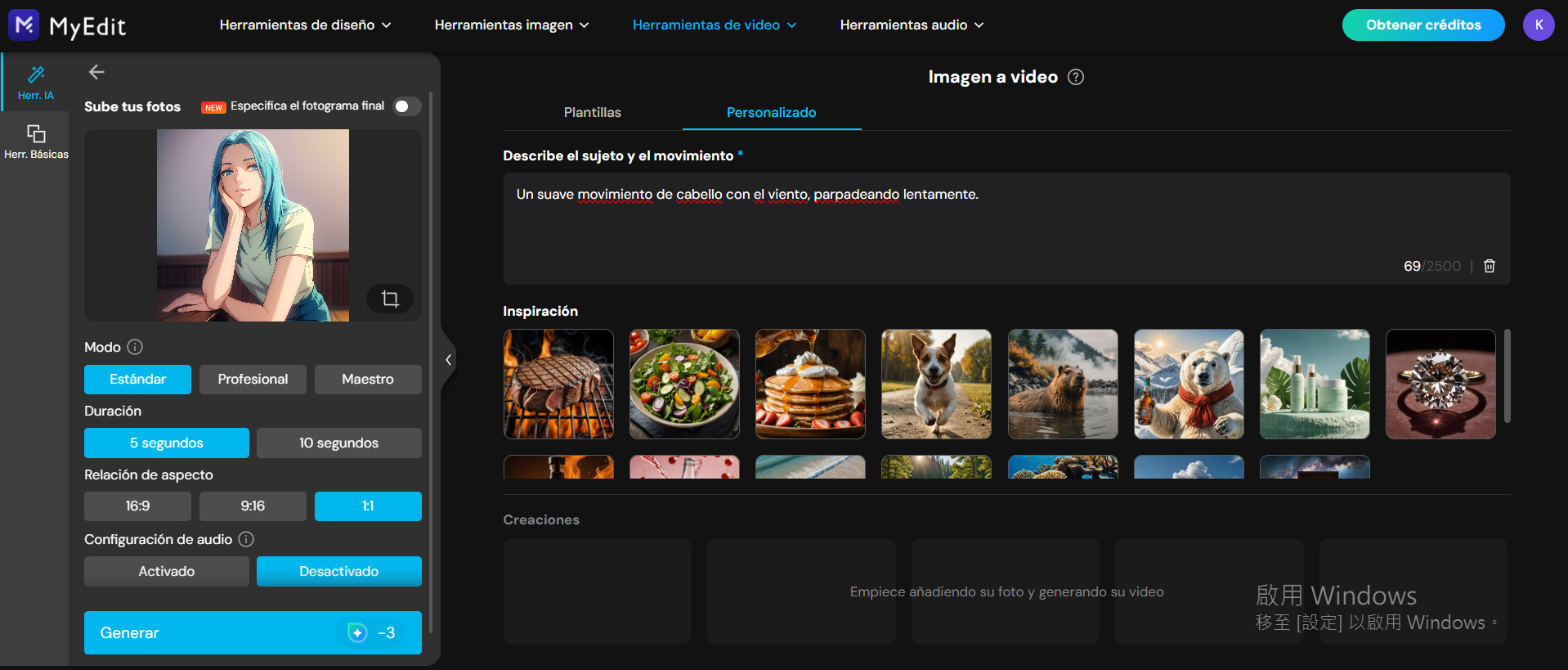
Task: Select salad bowl inspiration thumbnail
Action: point(684,384)
